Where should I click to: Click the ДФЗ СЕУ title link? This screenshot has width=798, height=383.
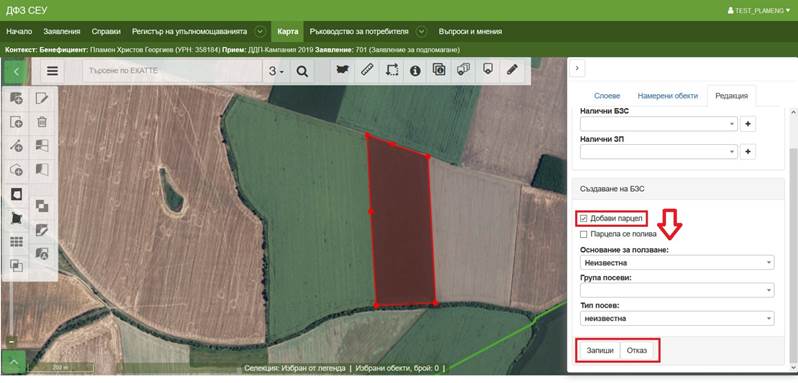pos(26,10)
